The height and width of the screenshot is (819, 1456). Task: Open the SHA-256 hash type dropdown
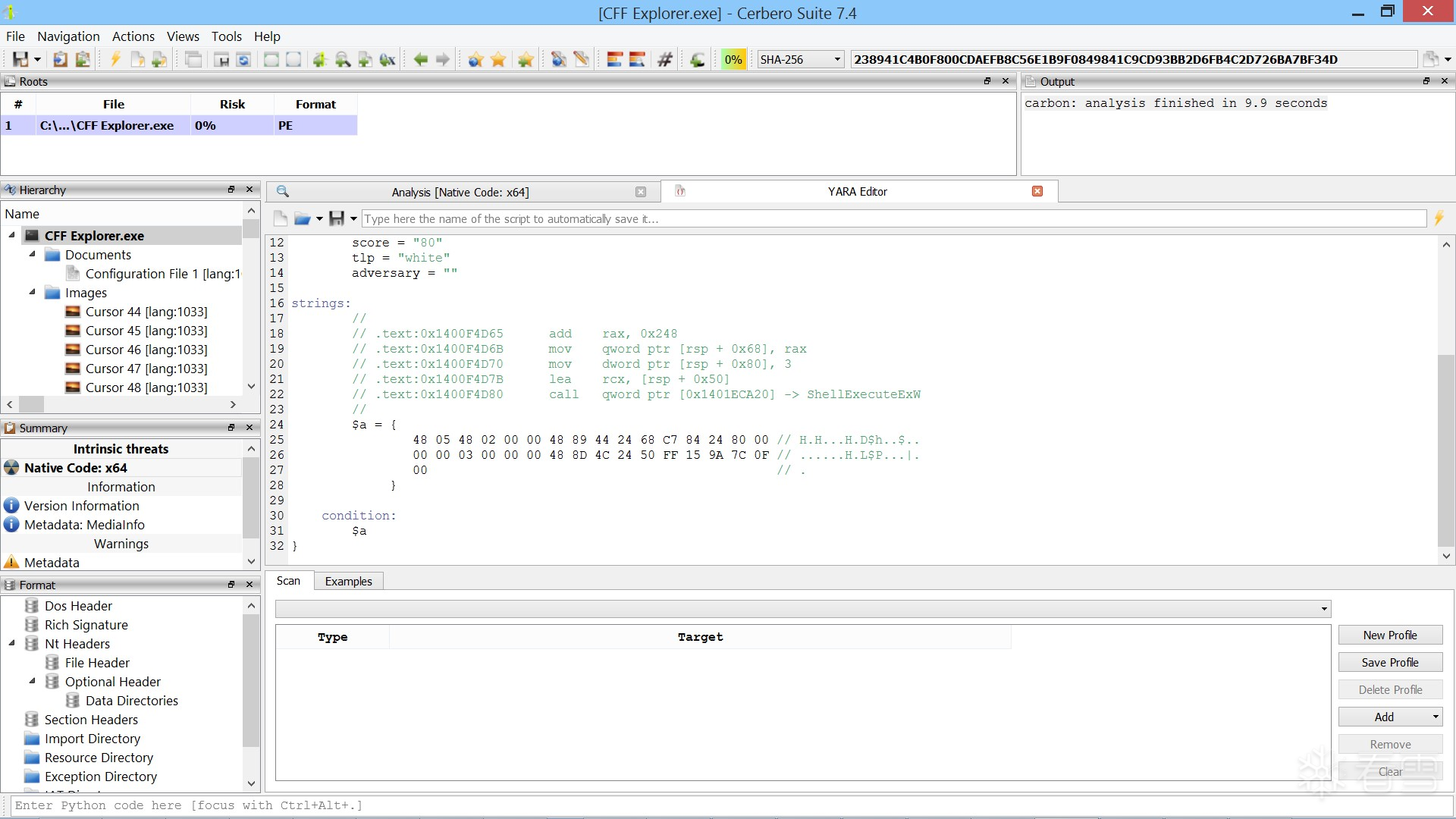[837, 59]
